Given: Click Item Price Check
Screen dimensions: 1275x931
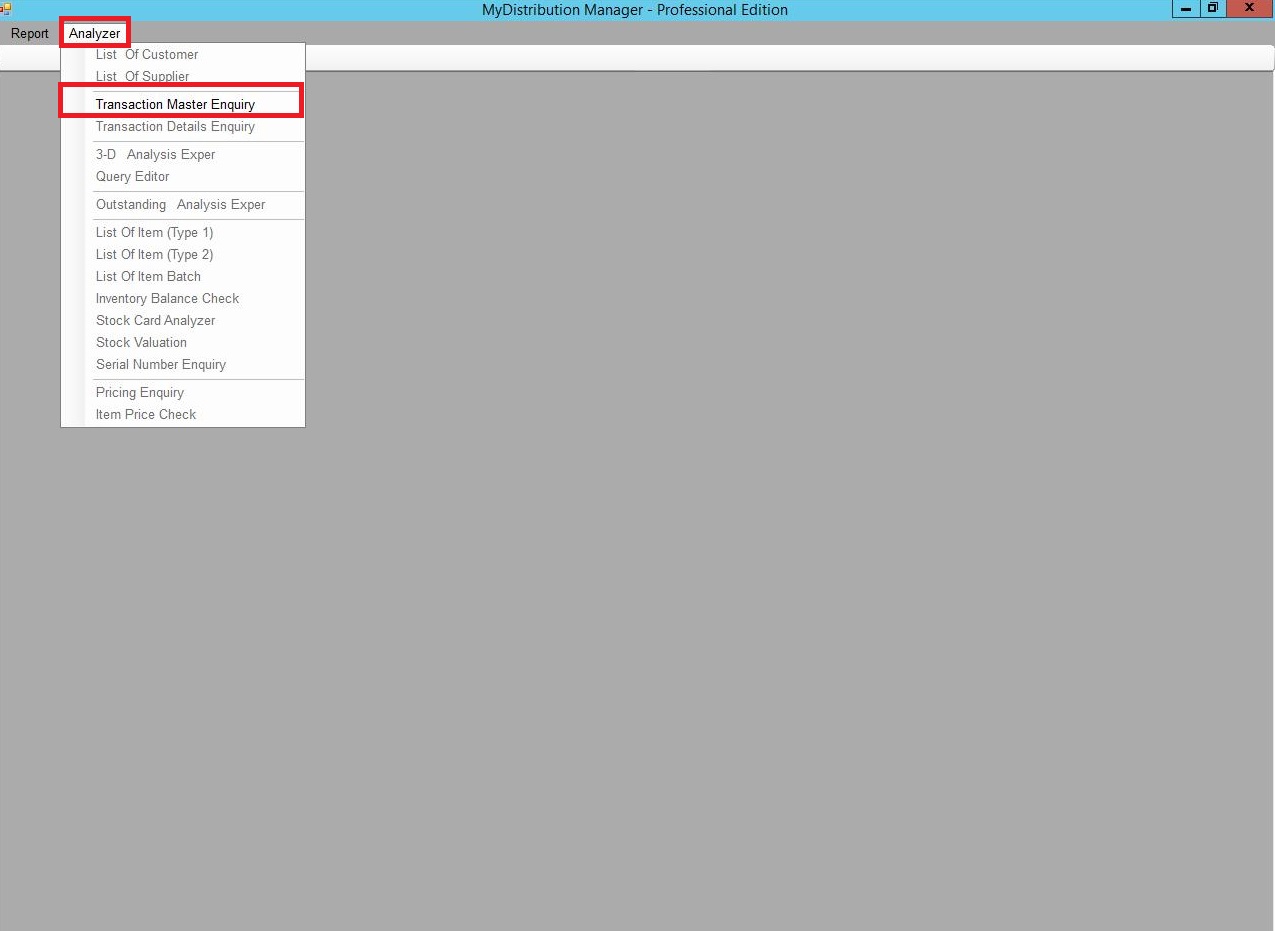Looking at the screenshot, I should [x=145, y=415].
